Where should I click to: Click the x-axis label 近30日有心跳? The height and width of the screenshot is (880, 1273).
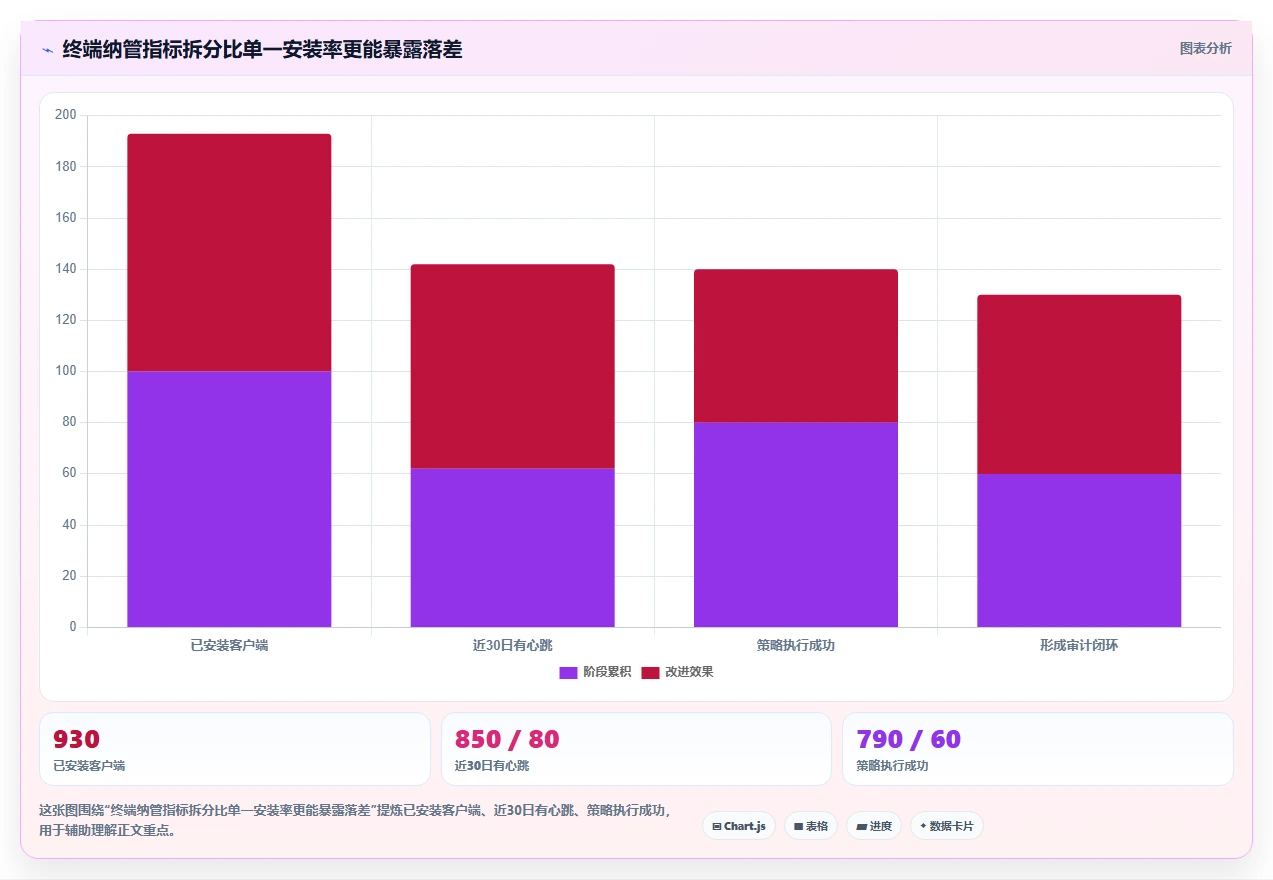tap(512, 645)
